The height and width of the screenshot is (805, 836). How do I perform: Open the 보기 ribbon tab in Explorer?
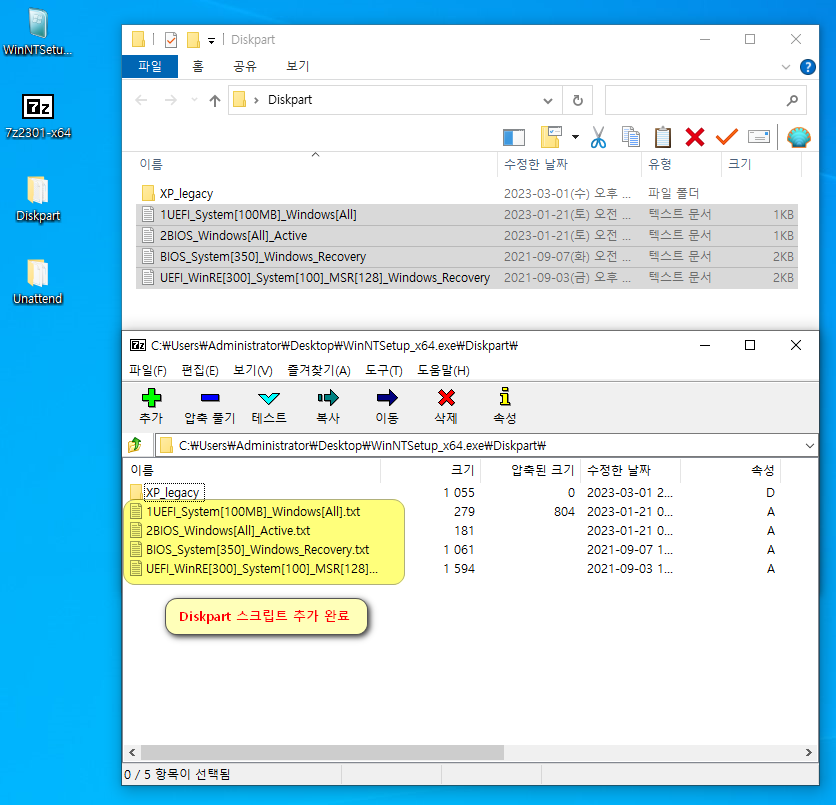pos(297,67)
